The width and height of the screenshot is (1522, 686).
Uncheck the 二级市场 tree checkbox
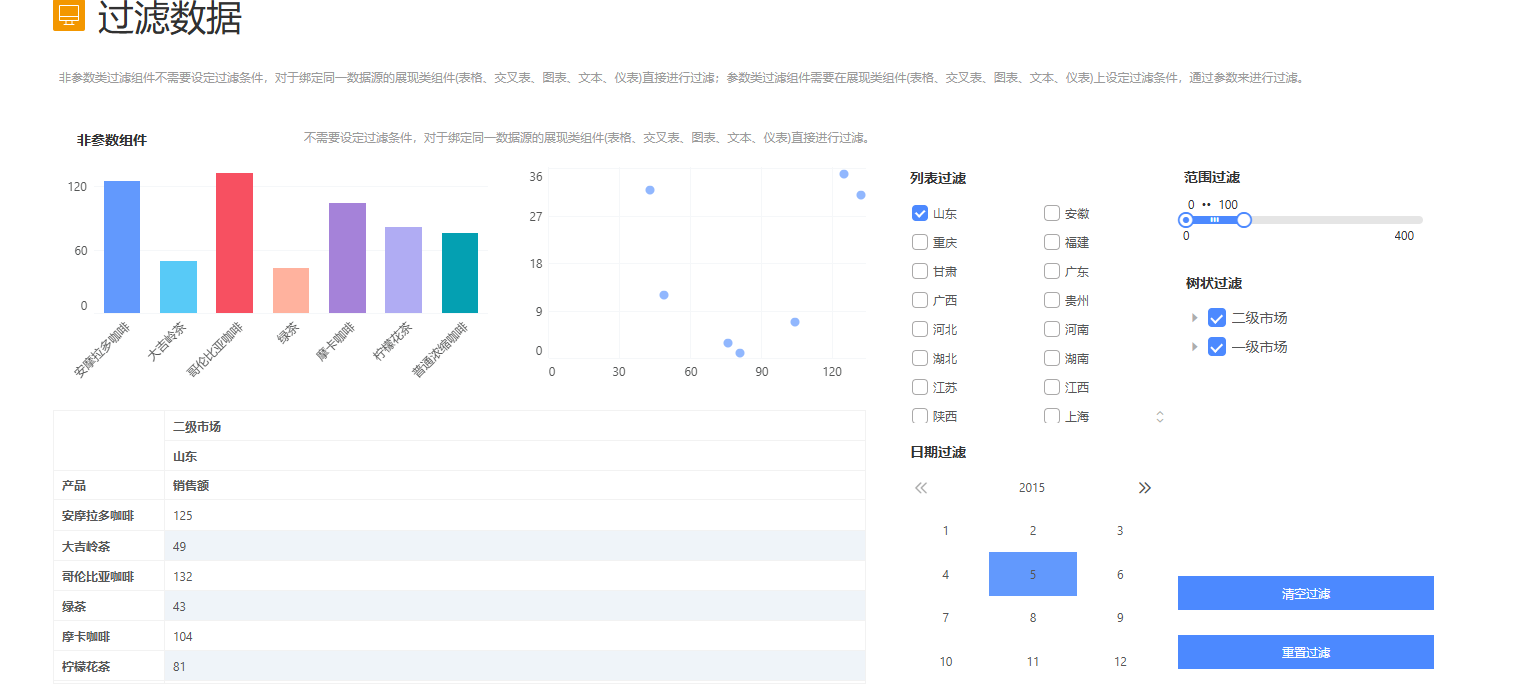(x=1217, y=318)
